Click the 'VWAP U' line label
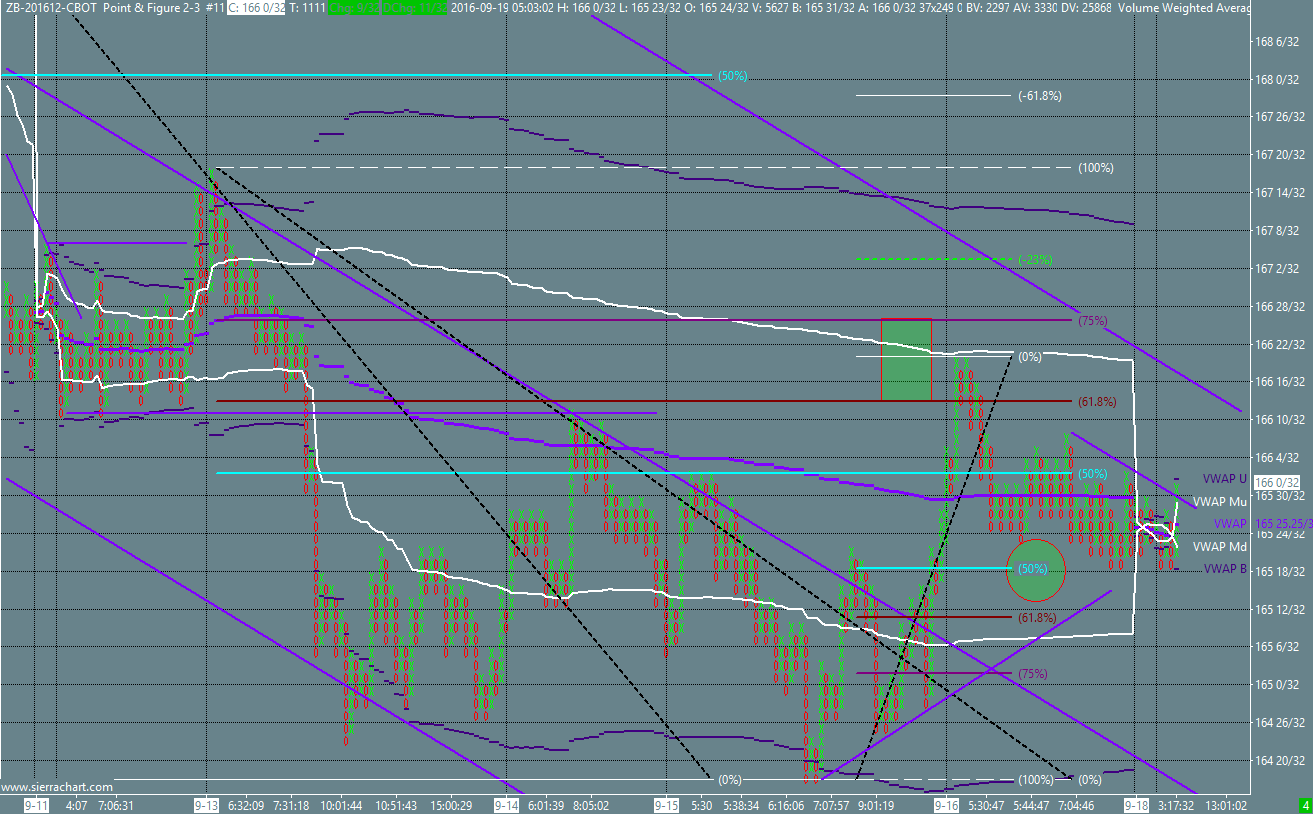Viewport: 1313px width, 814px height. coord(1224,479)
